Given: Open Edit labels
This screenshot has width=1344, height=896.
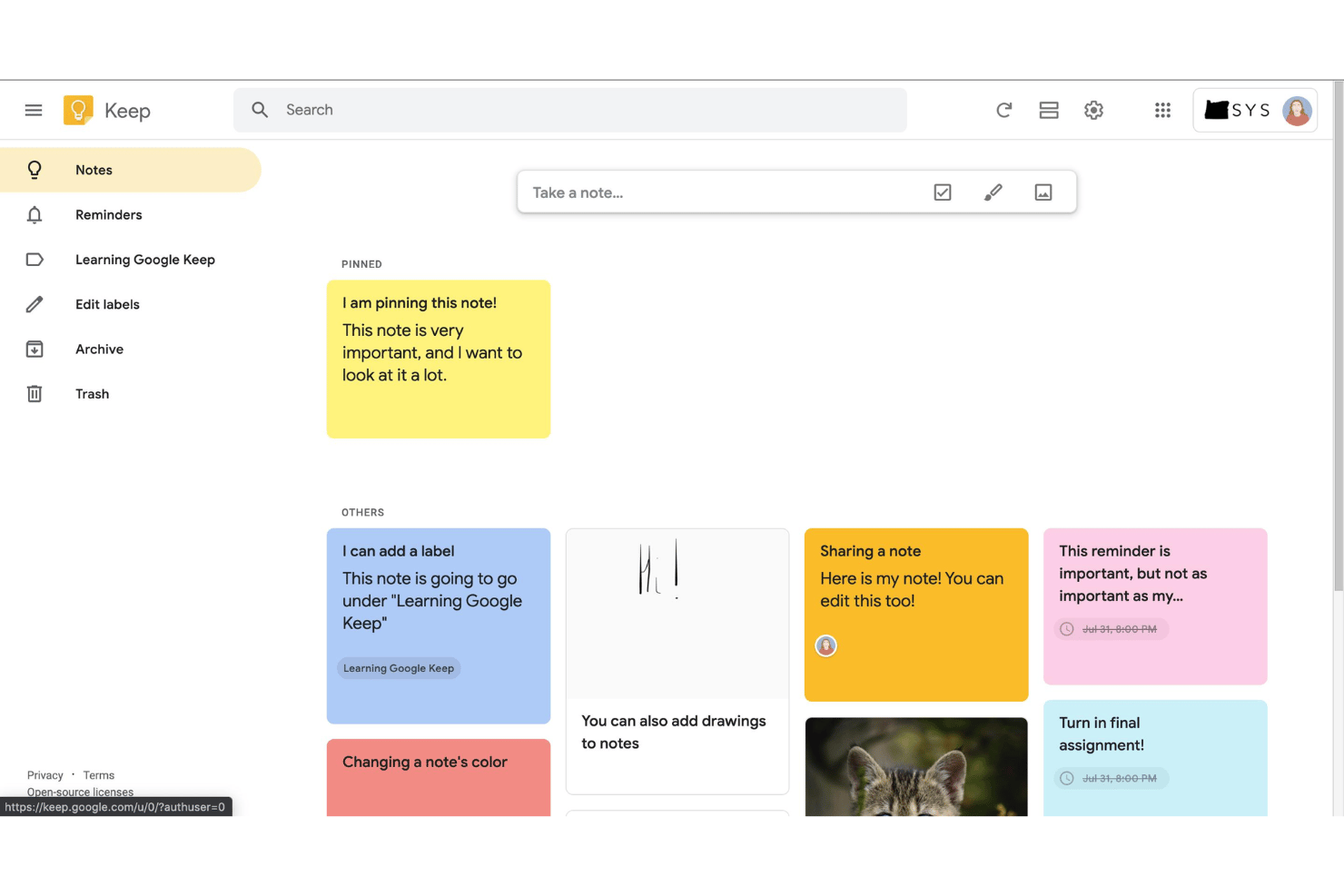Looking at the screenshot, I should pyautogui.click(x=131, y=304).
